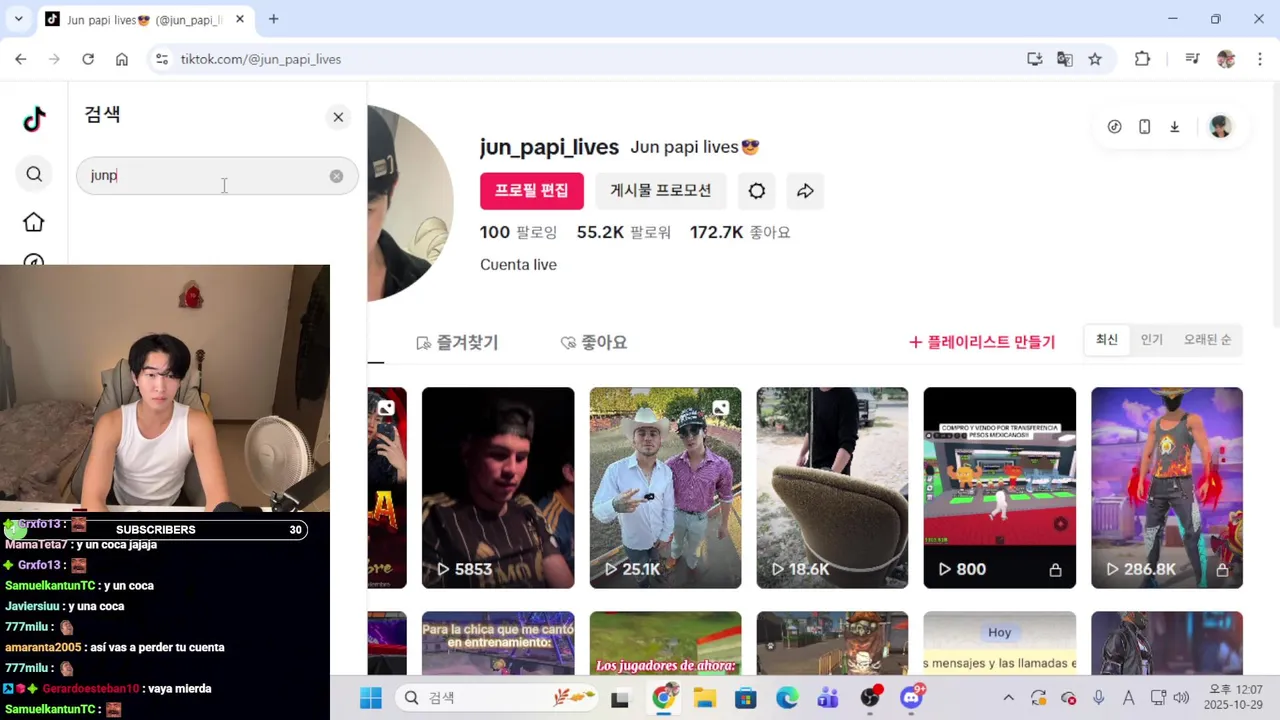Clear the search field text 'junp'
Image resolution: width=1280 pixels, height=720 pixels.
click(x=336, y=176)
